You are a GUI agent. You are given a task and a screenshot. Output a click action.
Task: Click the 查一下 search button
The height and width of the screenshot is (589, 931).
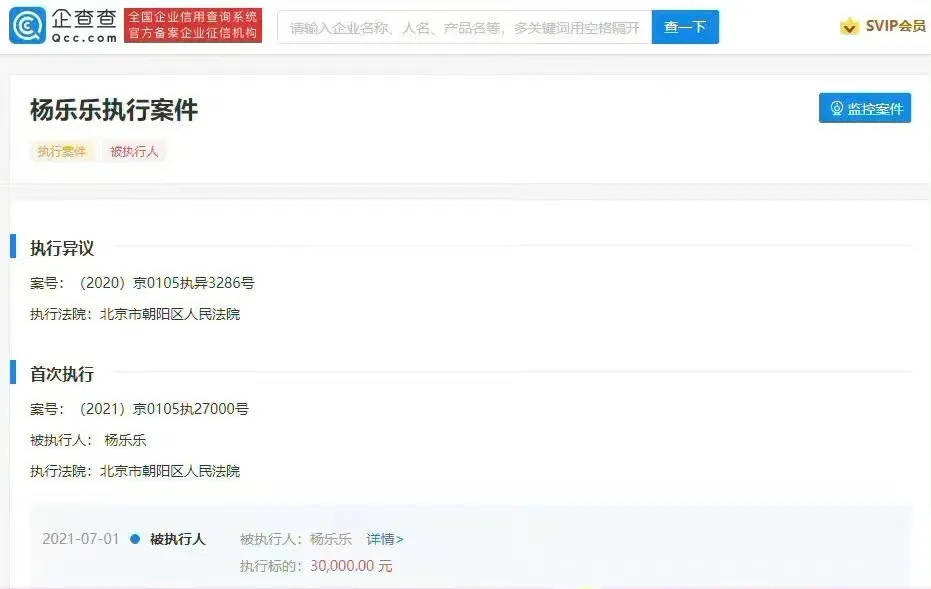point(685,27)
